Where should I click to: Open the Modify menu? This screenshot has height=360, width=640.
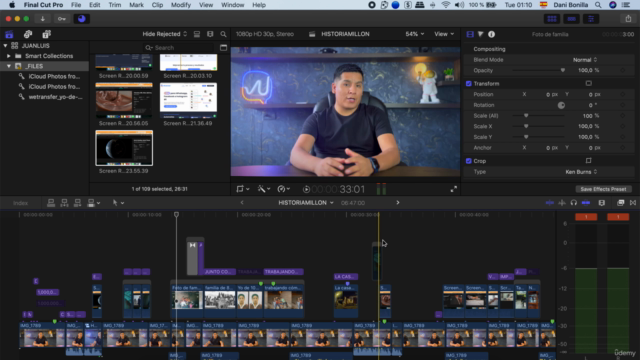click(x=181, y=5)
